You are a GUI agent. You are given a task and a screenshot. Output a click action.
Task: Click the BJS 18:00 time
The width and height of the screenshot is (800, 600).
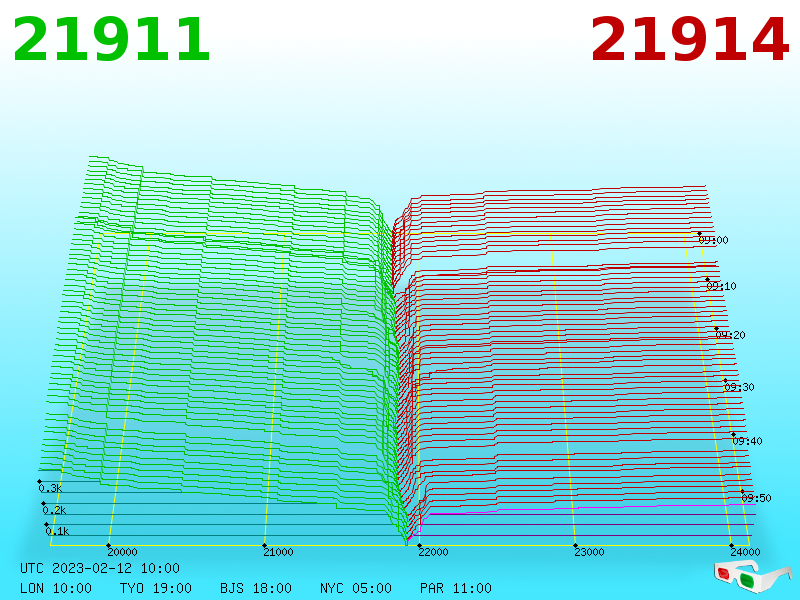pyautogui.click(x=256, y=588)
